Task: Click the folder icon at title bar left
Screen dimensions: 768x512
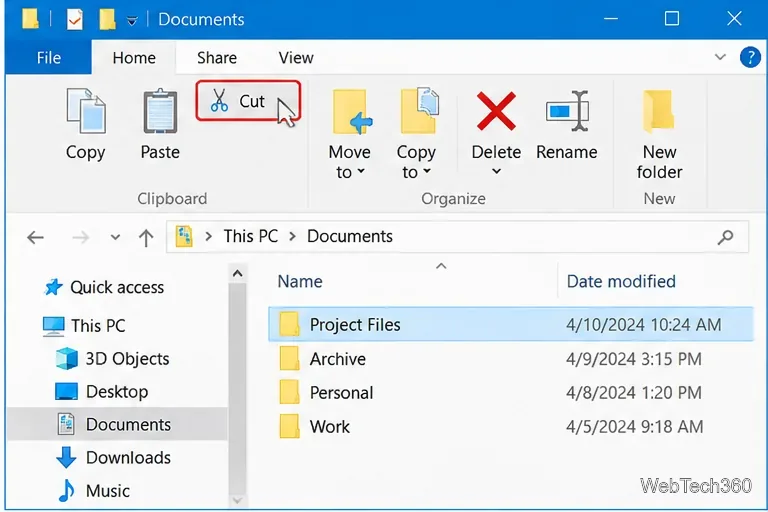Action: (31, 19)
